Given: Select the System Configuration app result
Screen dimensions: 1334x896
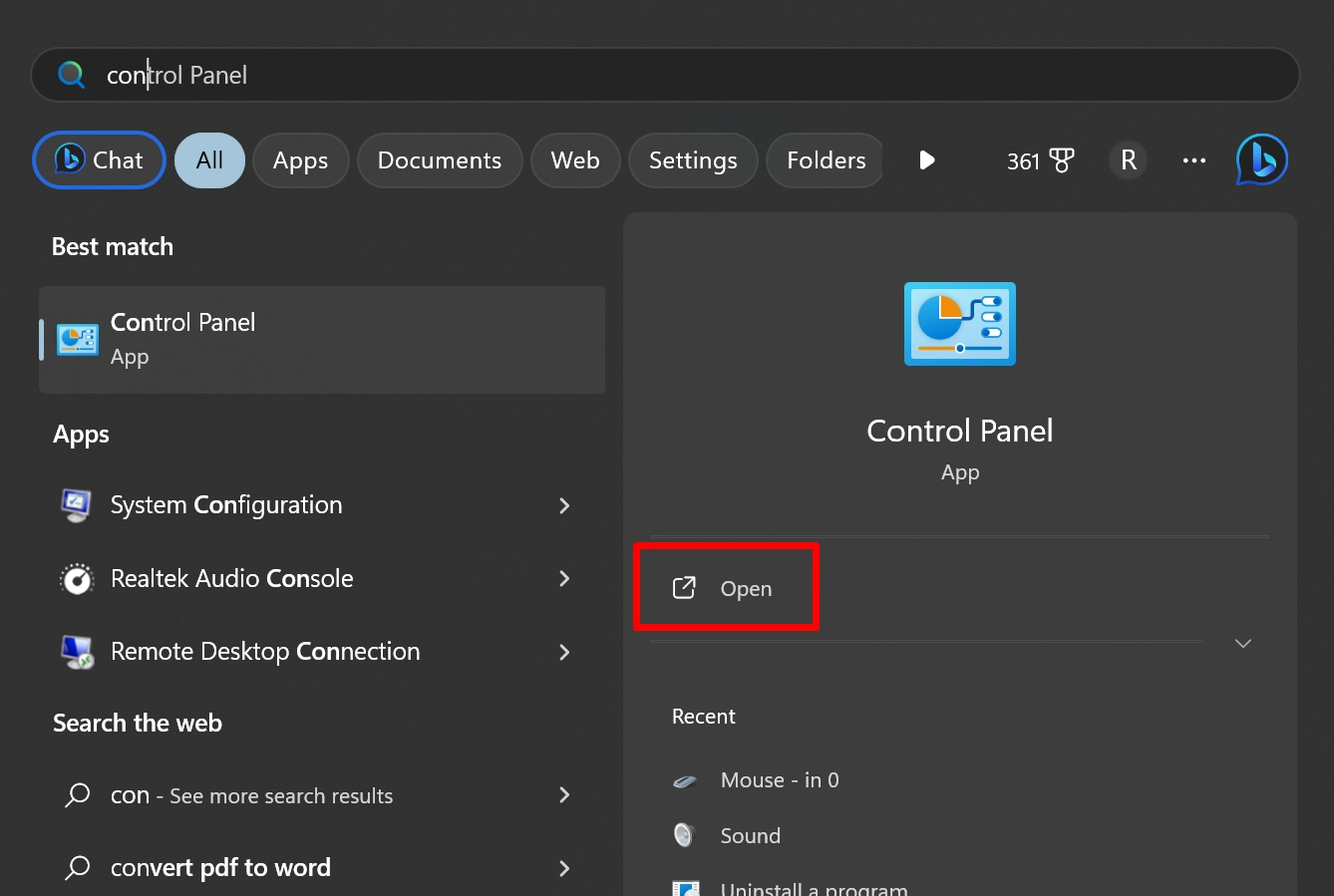Looking at the screenshot, I should pos(322,505).
